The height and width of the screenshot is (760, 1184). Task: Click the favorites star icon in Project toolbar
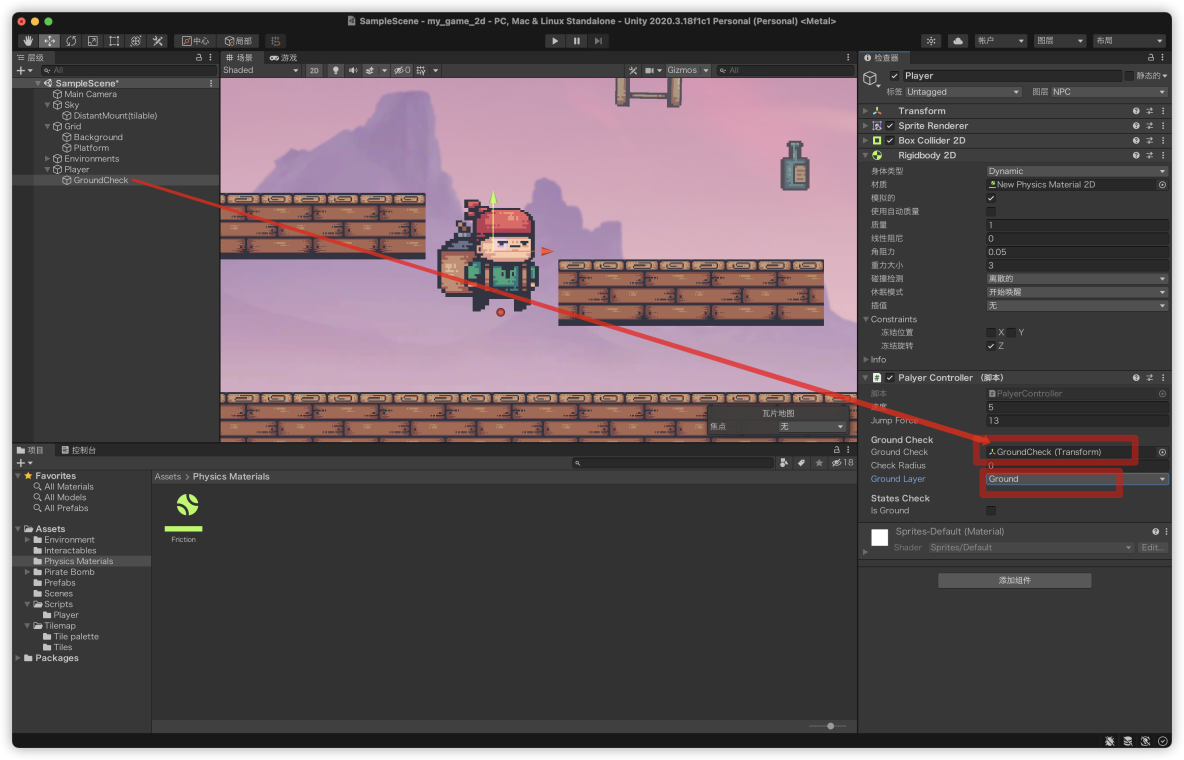click(x=819, y=463)
